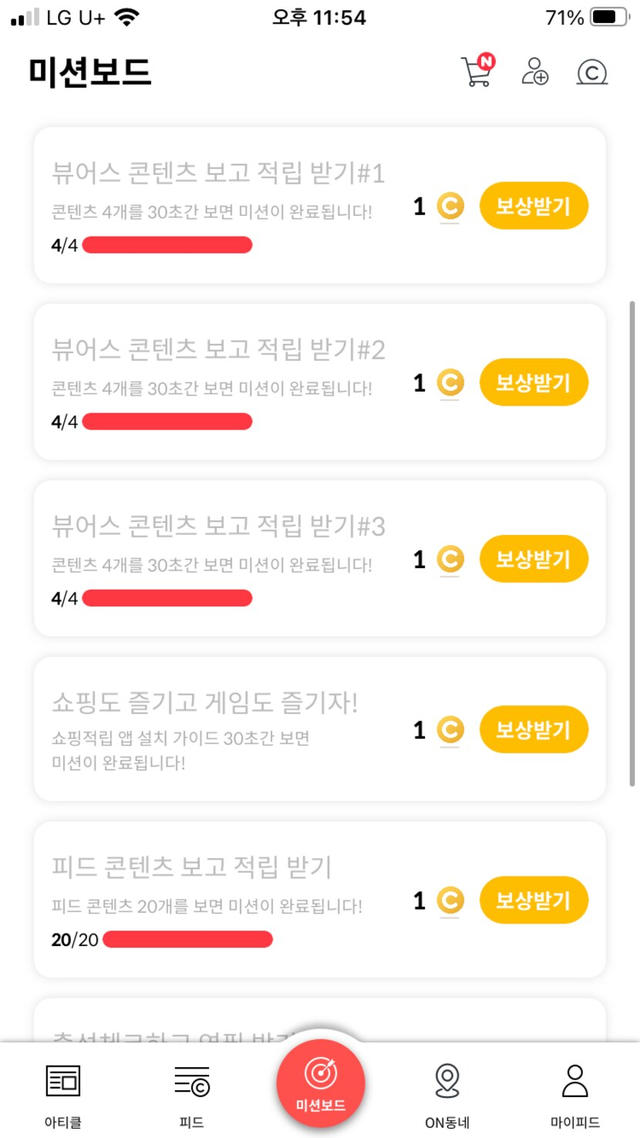Click the vertical scrollbar on the right
Screen dimensions: 640x1138
click(631, 540)
